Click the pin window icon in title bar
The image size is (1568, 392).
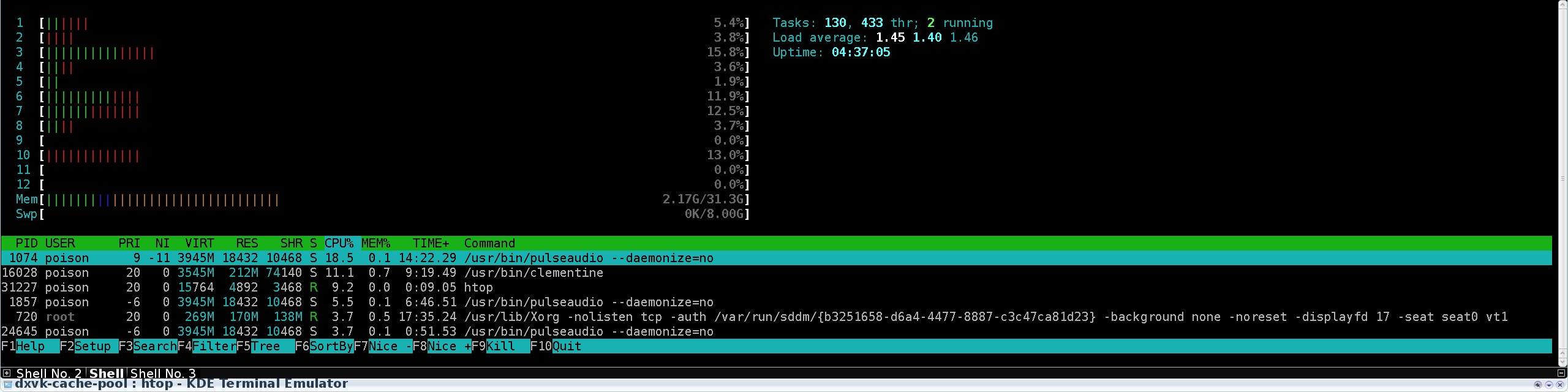(1538, 385)
